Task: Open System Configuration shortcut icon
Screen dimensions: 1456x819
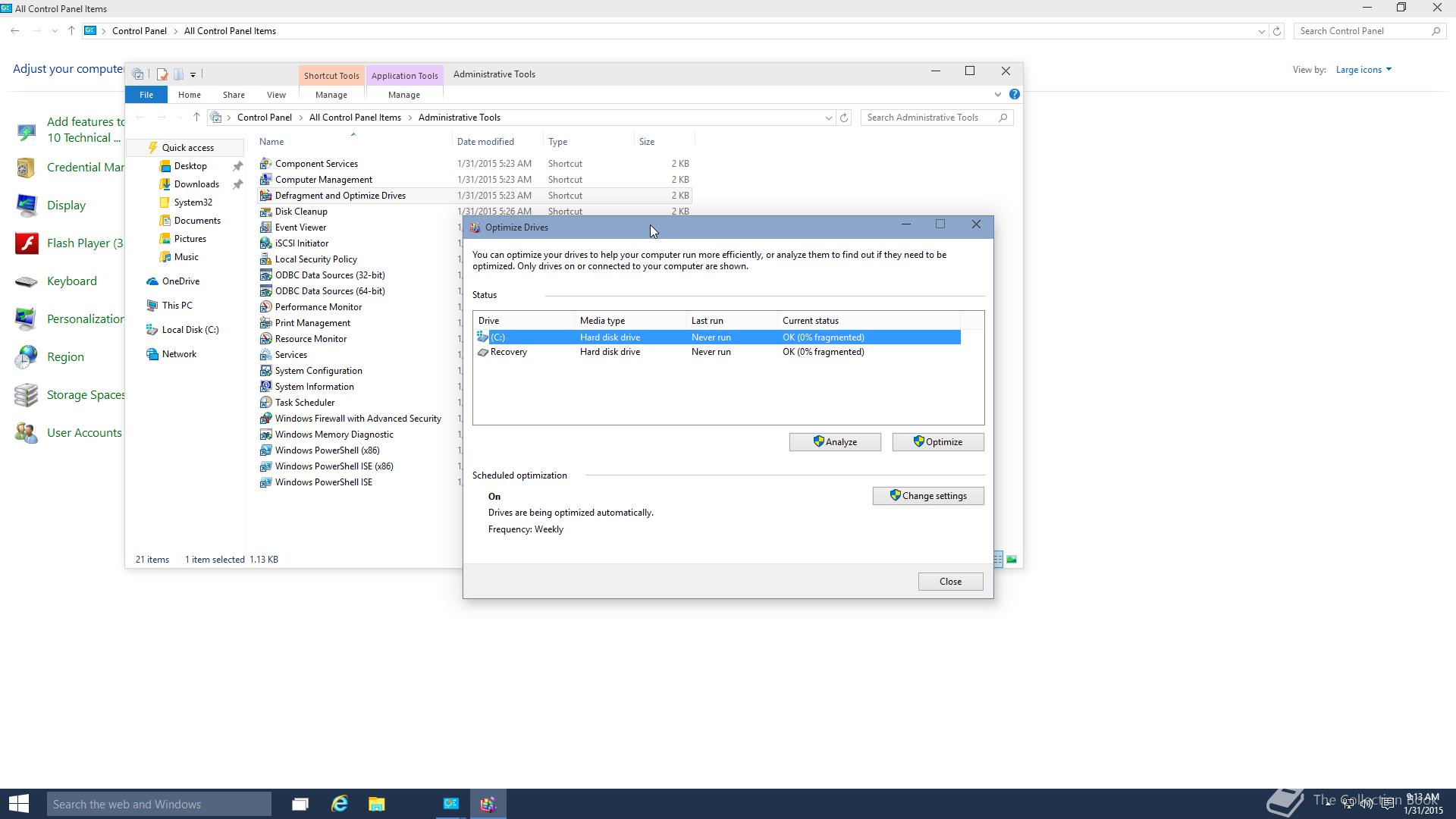Action: pyautogui.click(x=265, y=371)
